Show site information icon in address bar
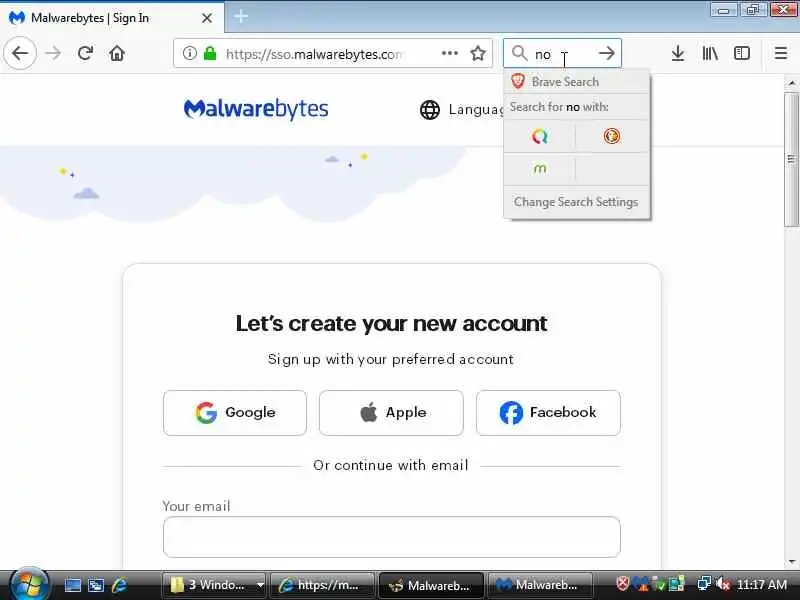This screenshot has height=600, width=800. click(190, 53)
